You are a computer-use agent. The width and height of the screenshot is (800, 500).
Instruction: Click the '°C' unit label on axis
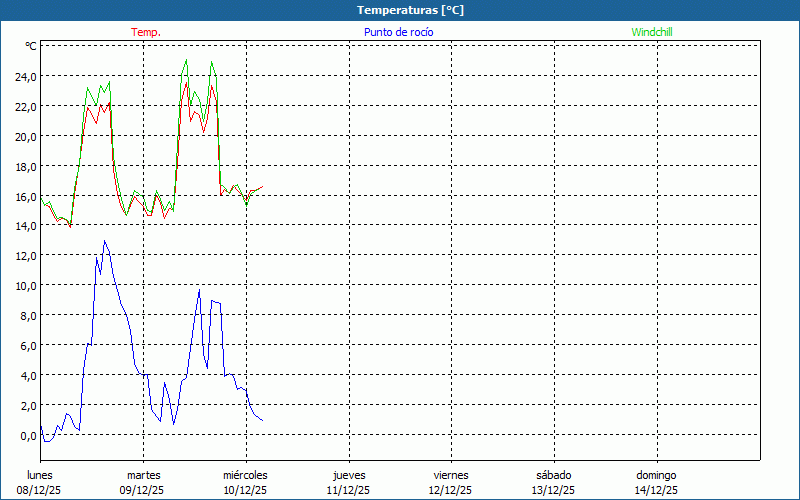pyautogui.click(x=31, y=46)
